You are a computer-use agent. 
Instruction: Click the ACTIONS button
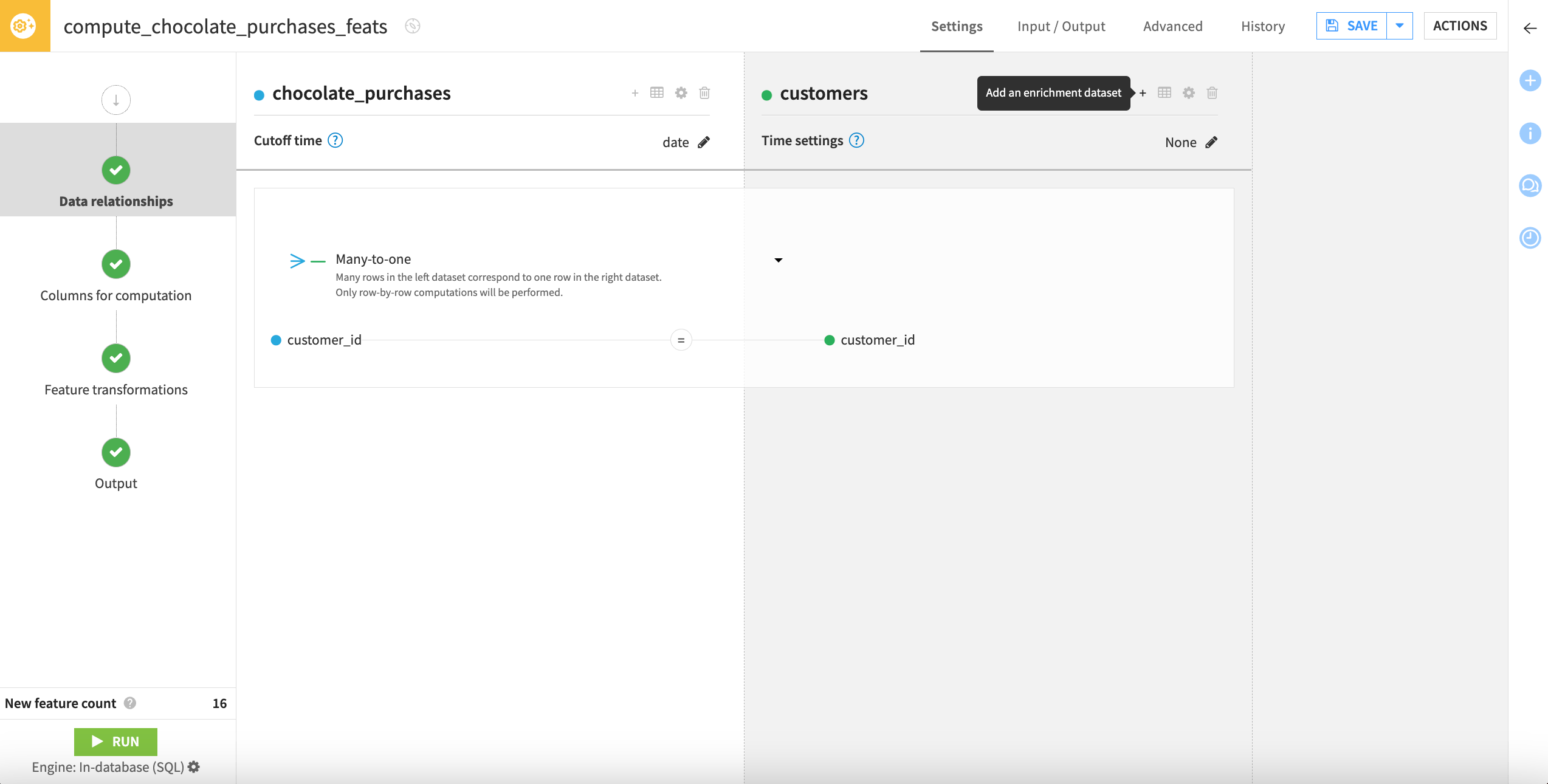[x=1460, y=26]
